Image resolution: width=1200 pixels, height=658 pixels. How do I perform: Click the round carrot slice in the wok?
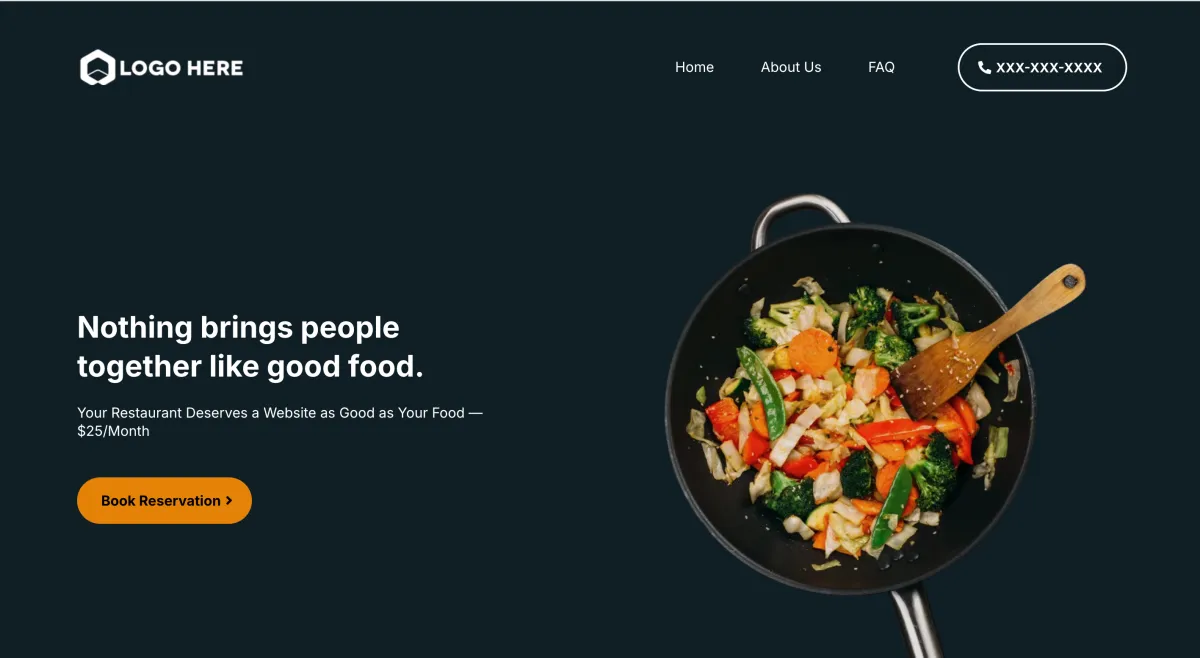813,352
